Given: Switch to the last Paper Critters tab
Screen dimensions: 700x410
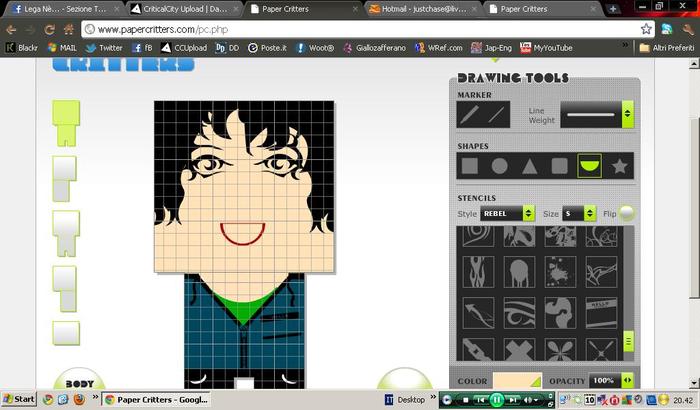Looking at the screenshot, I should pos(542,9).
